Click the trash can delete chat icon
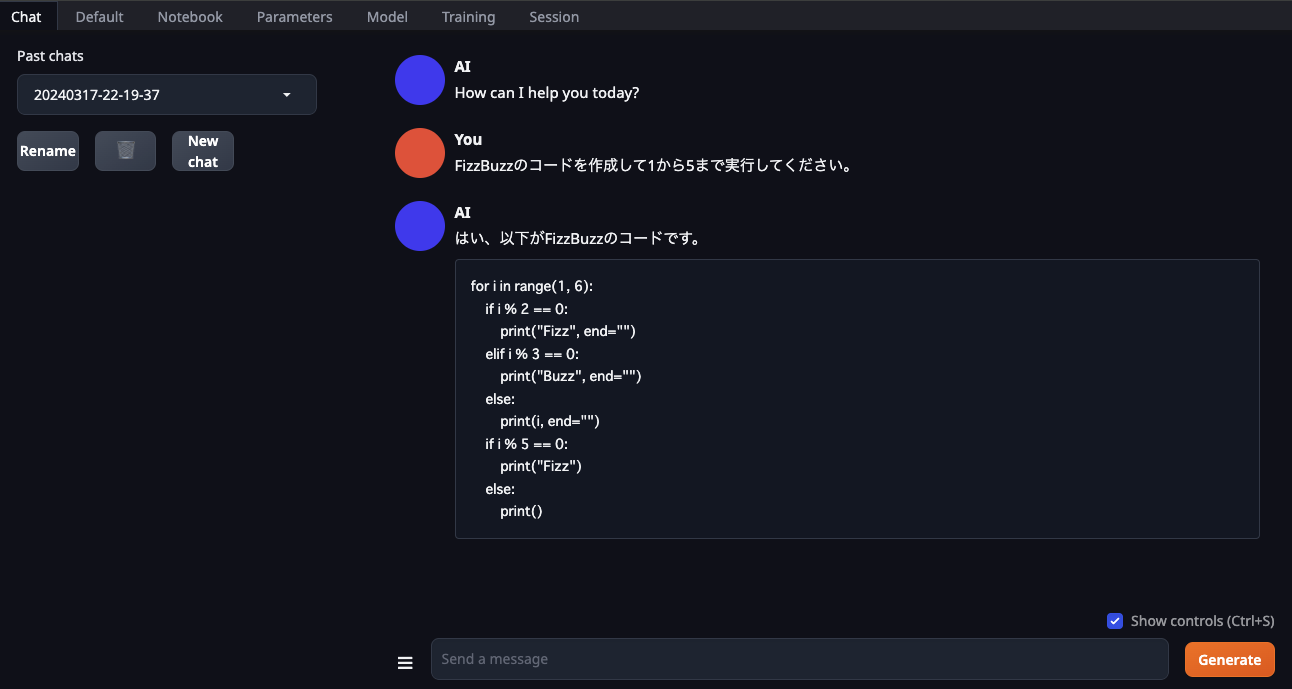Screen dimensions: 1292x689 click(125, 151)
